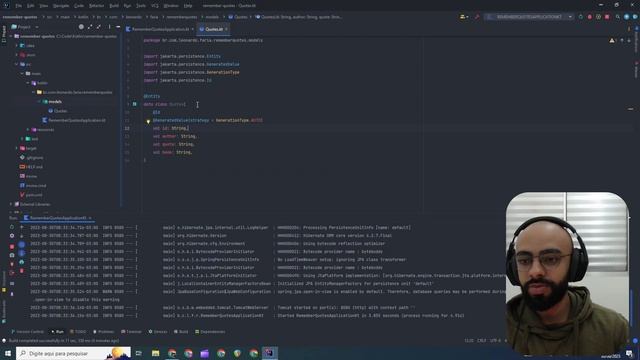
Task: Open the Build menu
Action: click(114, 6)
